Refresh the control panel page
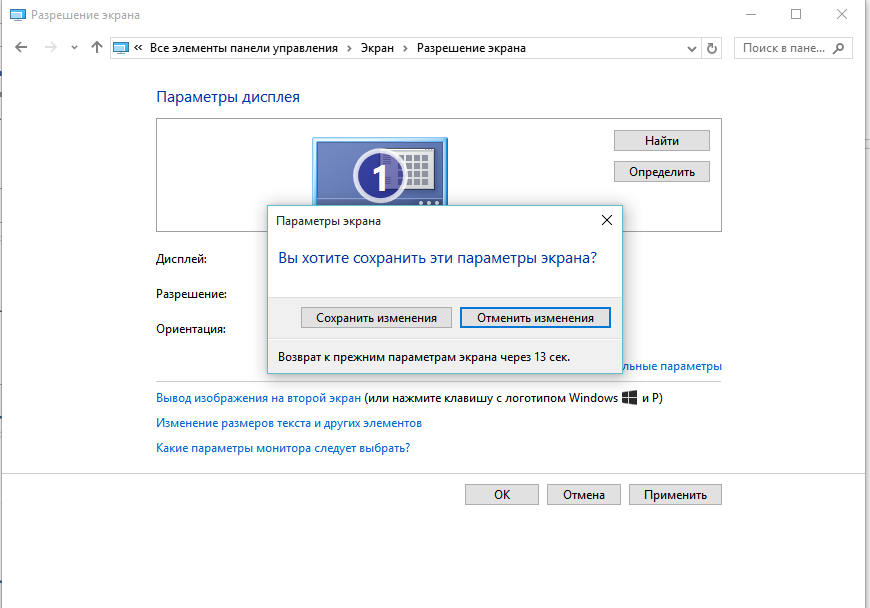 click(x=712, y=49)
